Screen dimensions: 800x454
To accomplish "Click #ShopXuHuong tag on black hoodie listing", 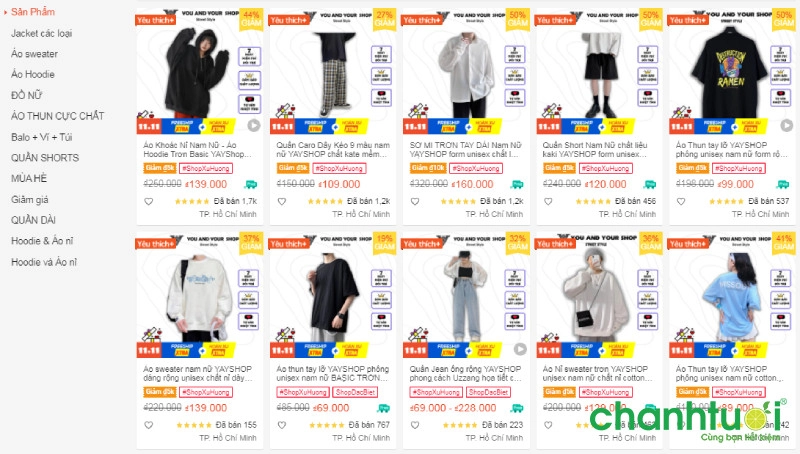I will (x=206, y=168).
